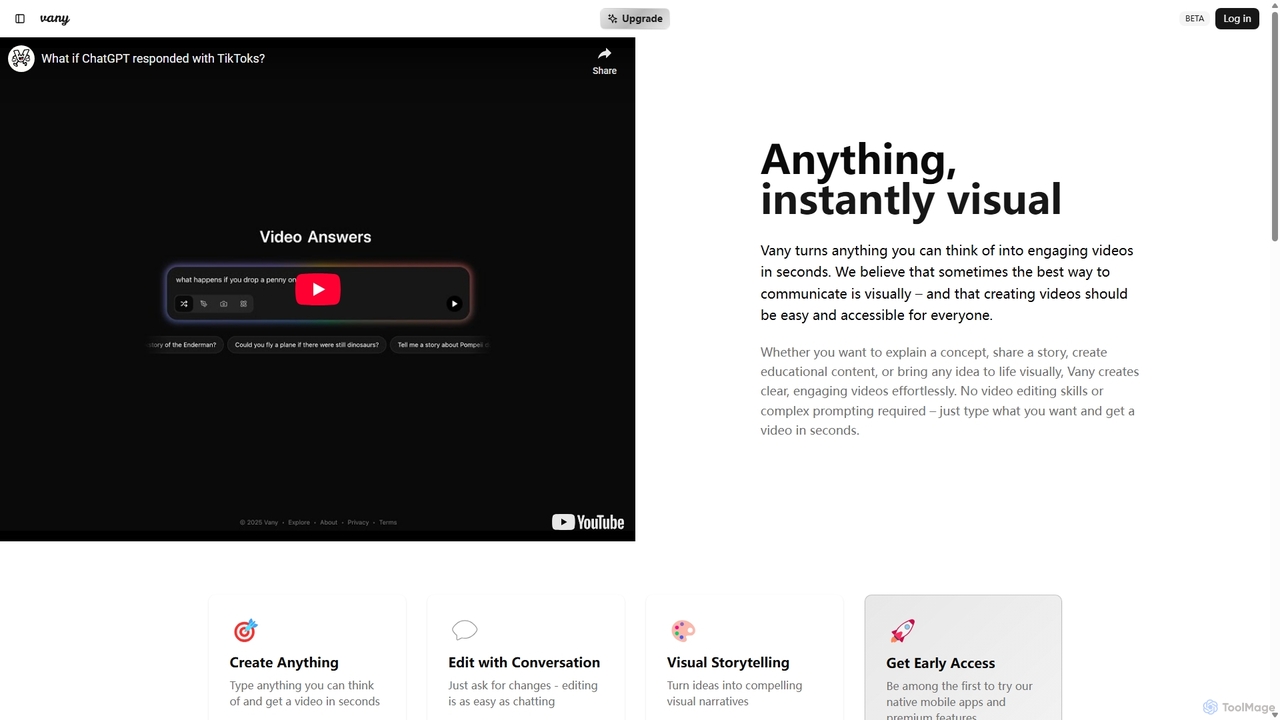The width and height of the screenshot is (1280, 720).
Task: Click the 'Anything, instantly visual' headline
Action: tap(910, 179)
